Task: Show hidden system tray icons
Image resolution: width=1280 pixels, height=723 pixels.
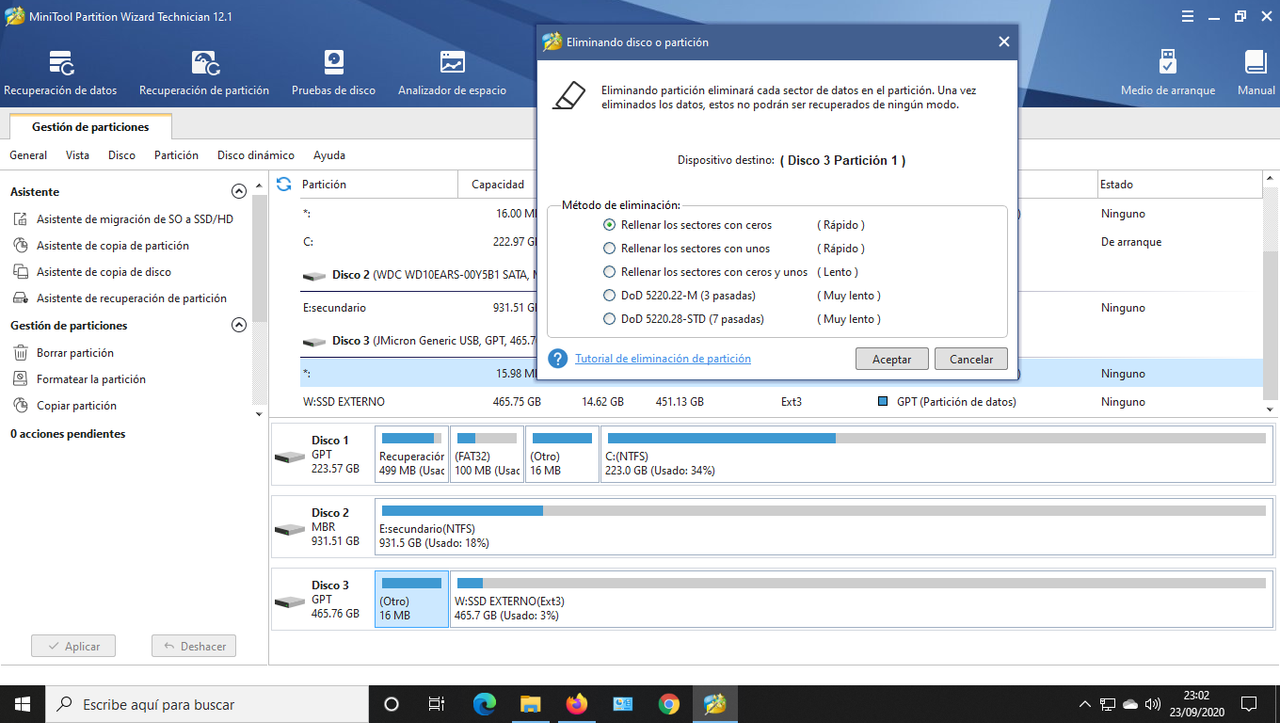Action: (x=1084, y=704)
